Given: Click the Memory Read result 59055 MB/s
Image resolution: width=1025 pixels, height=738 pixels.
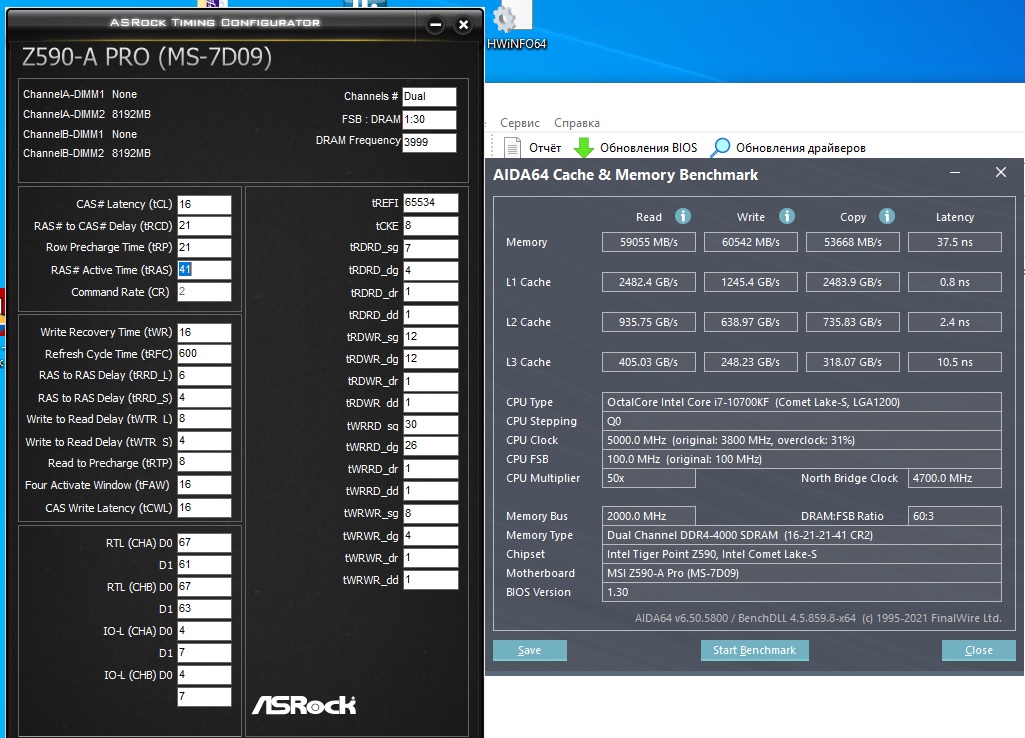Looking at the screenshot, I should tap(648, 243).
